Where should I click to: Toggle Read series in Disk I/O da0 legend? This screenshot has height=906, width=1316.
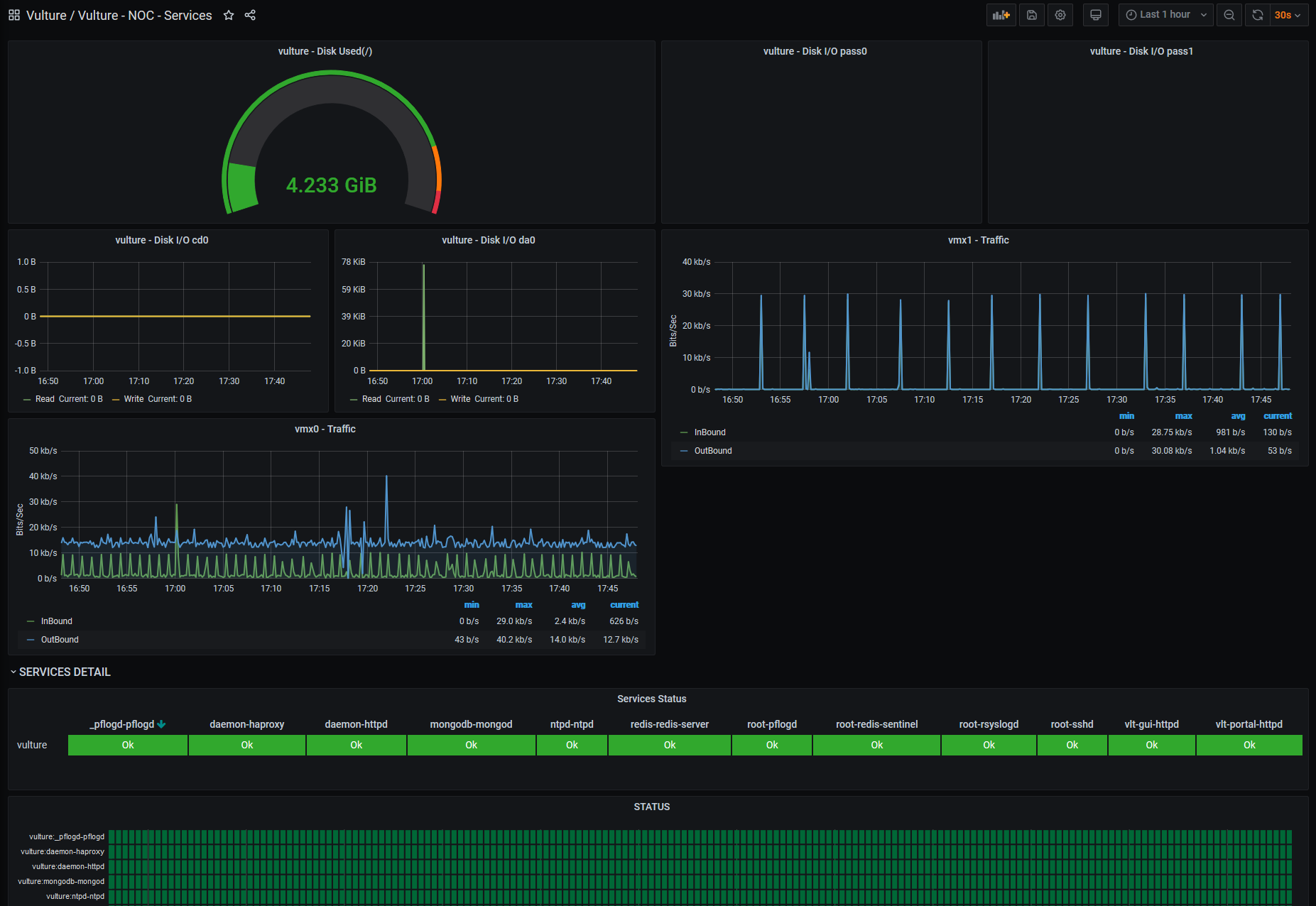click(371, 399)
